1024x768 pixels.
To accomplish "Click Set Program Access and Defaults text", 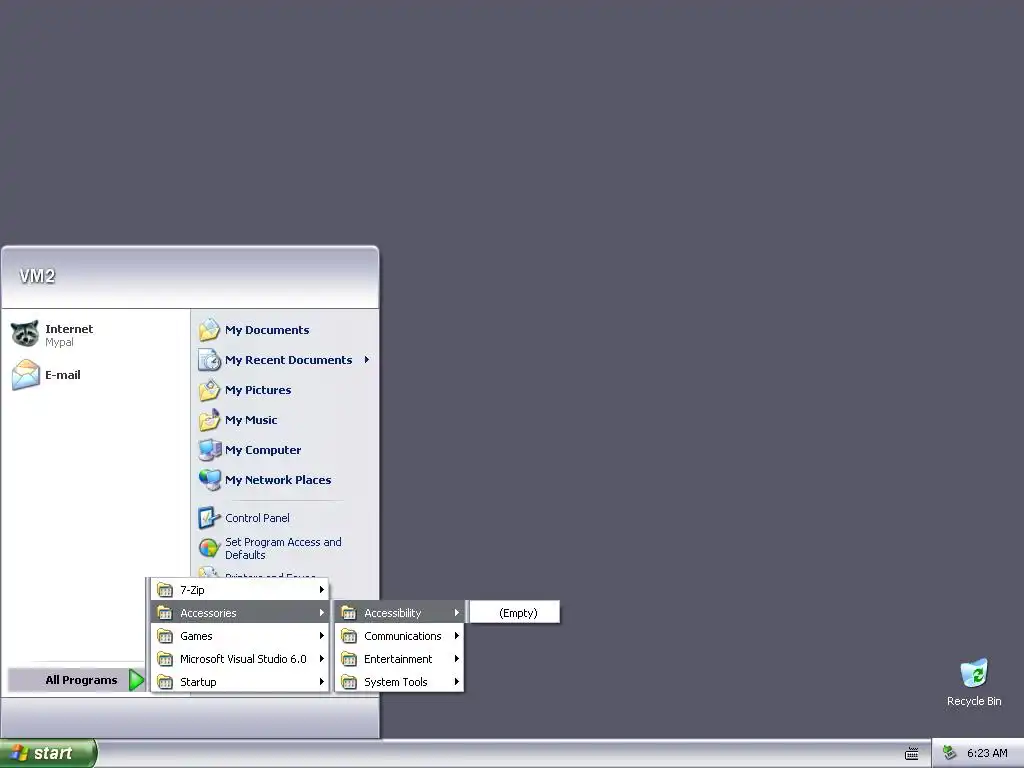I will [x=283, y=549].
